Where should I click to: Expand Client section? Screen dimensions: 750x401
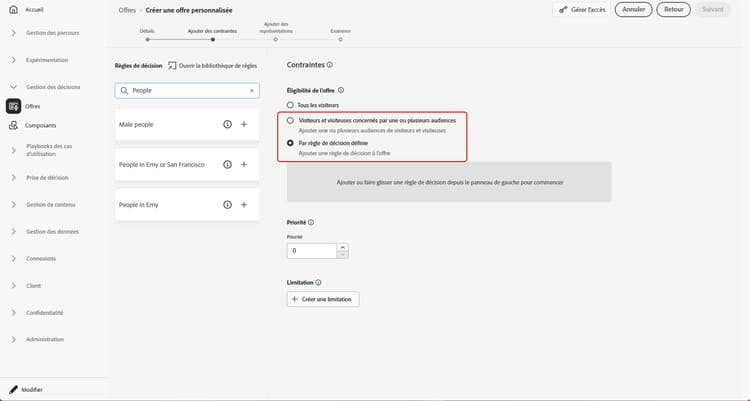[13, 286]
